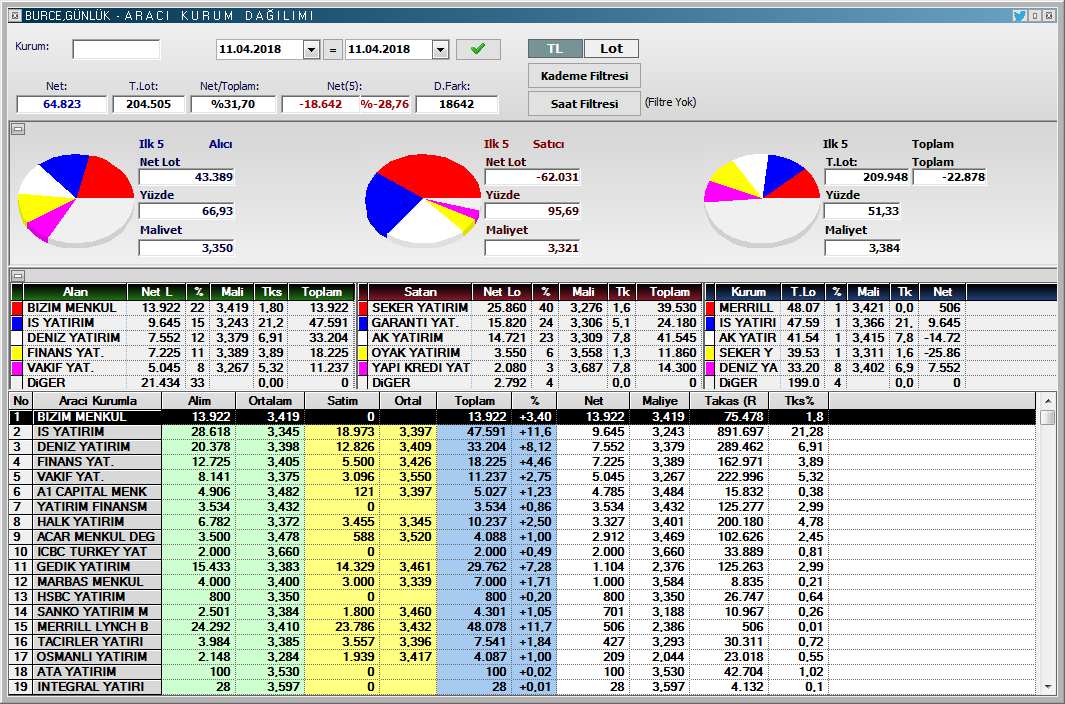Sort main table by Takas column
The width and height of the screenshot is (1065, 704).
tap(730, 401)
